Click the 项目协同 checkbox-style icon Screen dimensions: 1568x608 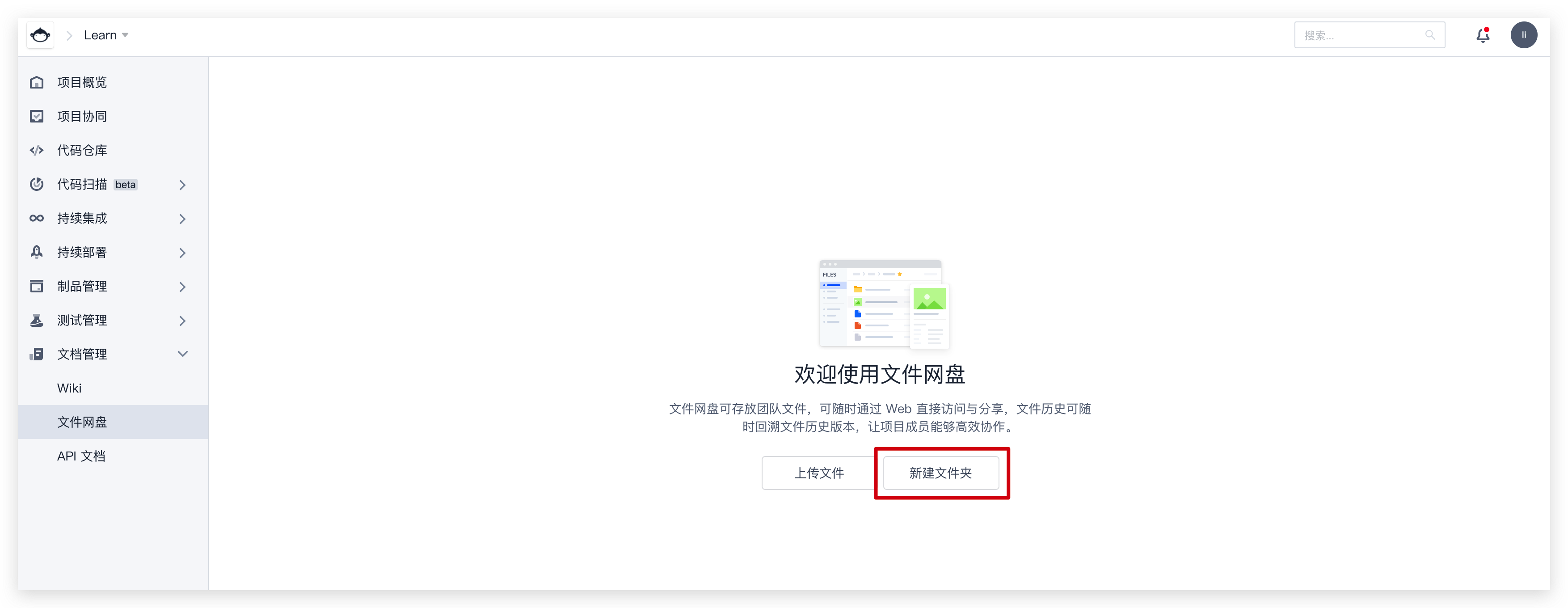click(37, 116)
